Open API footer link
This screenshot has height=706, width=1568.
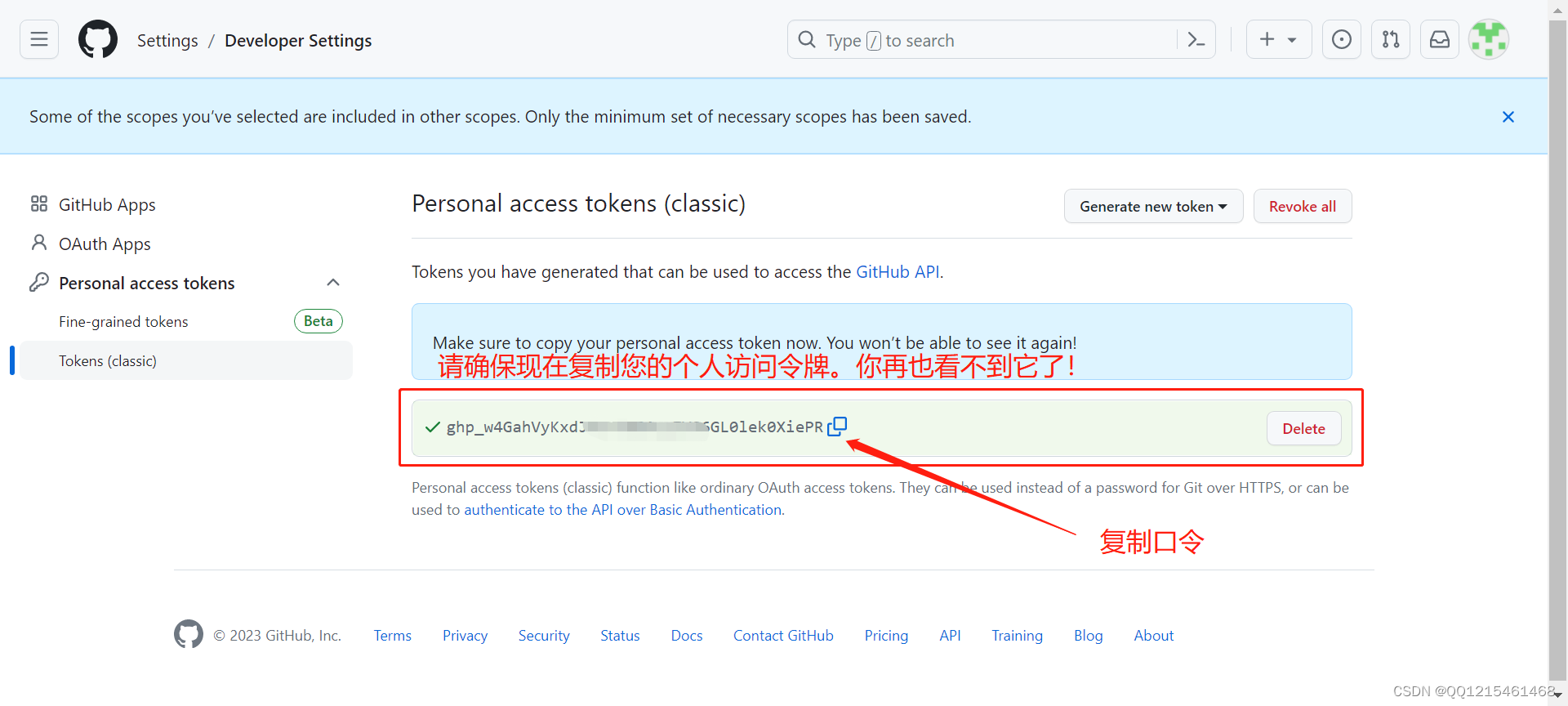(x=950, y=636)
